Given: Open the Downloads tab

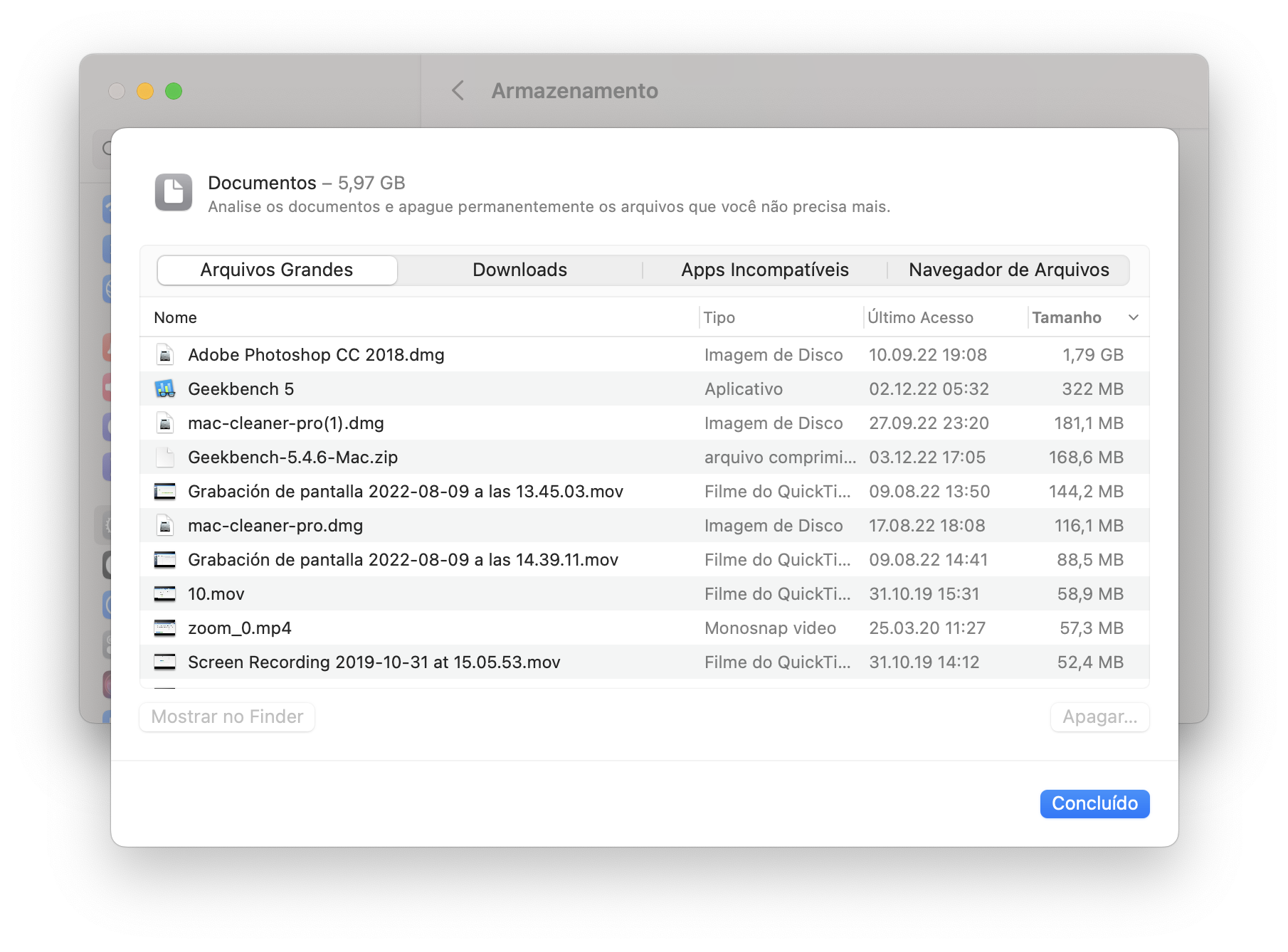Looking at the screenshot, I should point(519,270).
